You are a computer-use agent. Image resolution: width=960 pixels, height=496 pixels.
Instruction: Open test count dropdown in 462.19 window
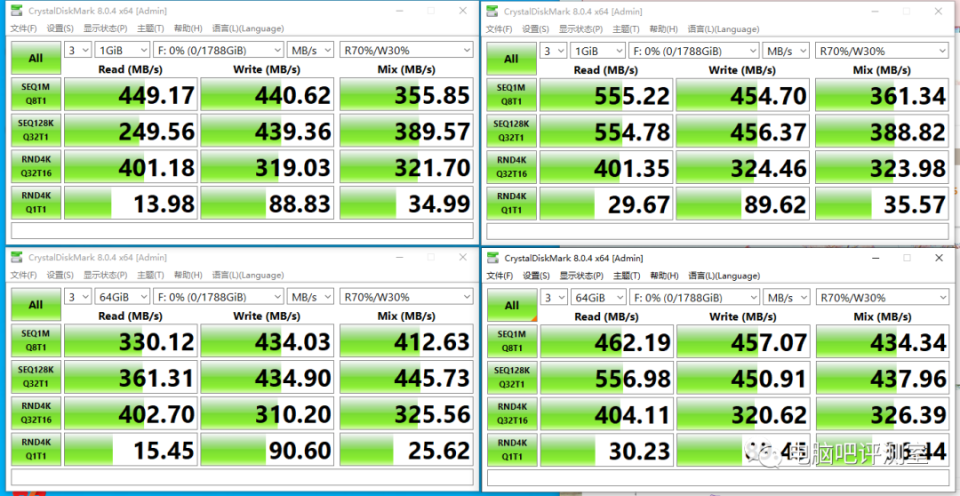[554, 298]
